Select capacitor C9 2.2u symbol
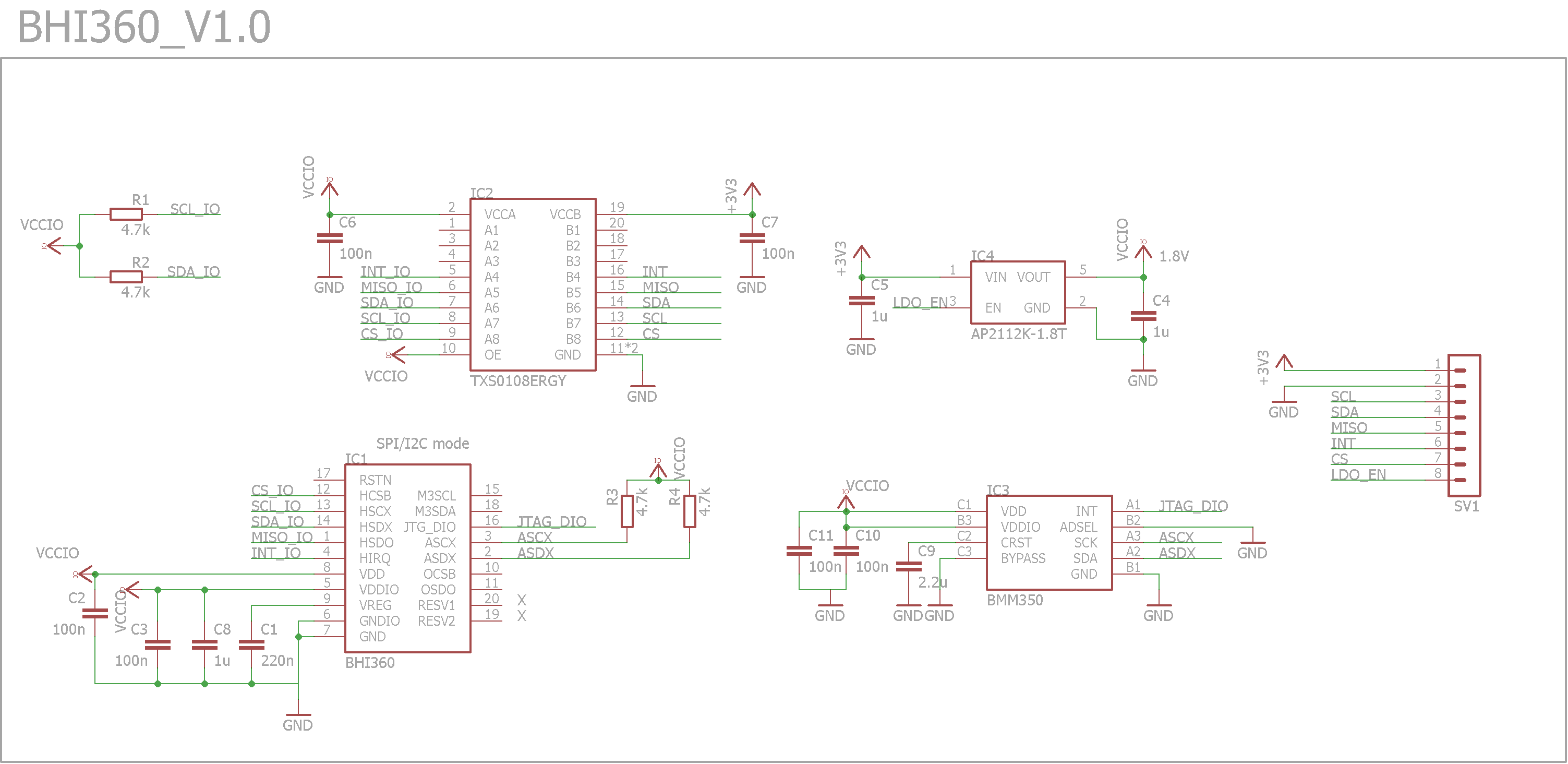 click(x=908, y=566)
